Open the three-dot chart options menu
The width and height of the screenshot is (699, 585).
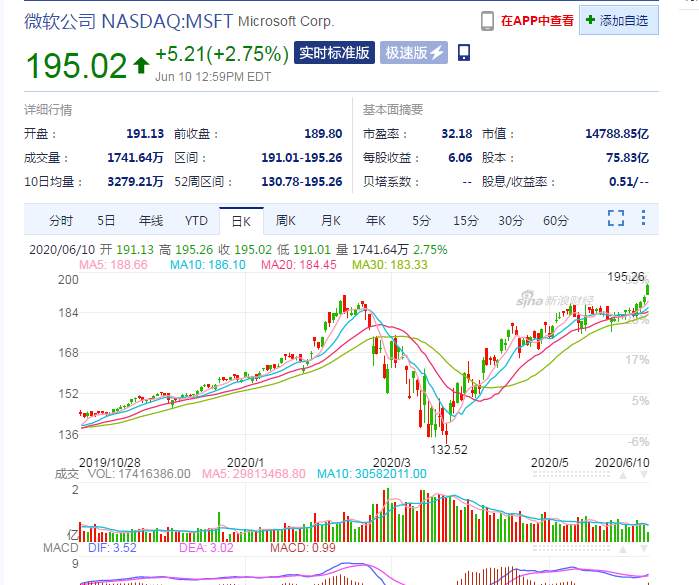[643, 218]
